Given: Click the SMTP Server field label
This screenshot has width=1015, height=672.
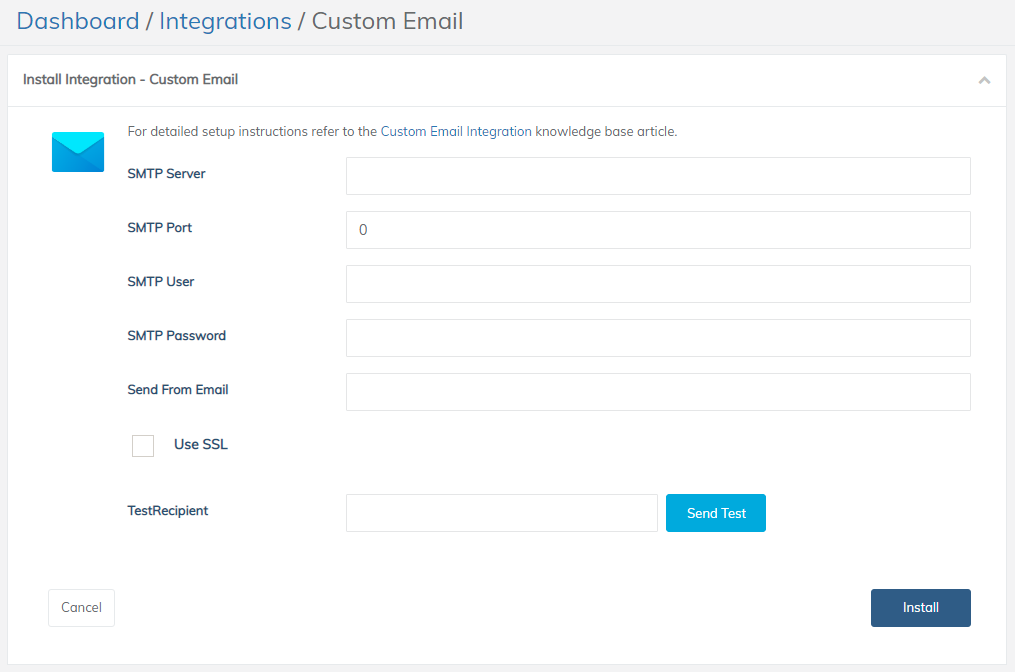Looking at the screenshot, I should click(x=166, y=174).
